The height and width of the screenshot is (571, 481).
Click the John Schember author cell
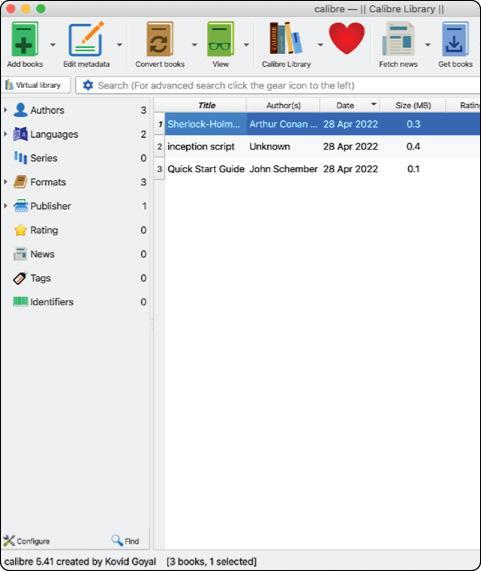pyautogui.click(x=283, y=169)
